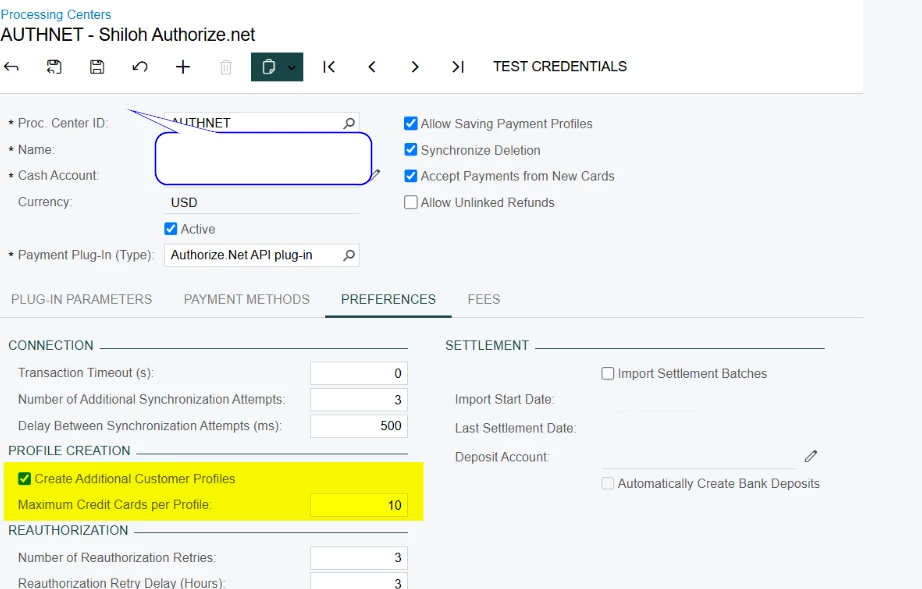922x589 pixels.
Task: Click the Transaction Timeout field
Action: tap(359, 373)
